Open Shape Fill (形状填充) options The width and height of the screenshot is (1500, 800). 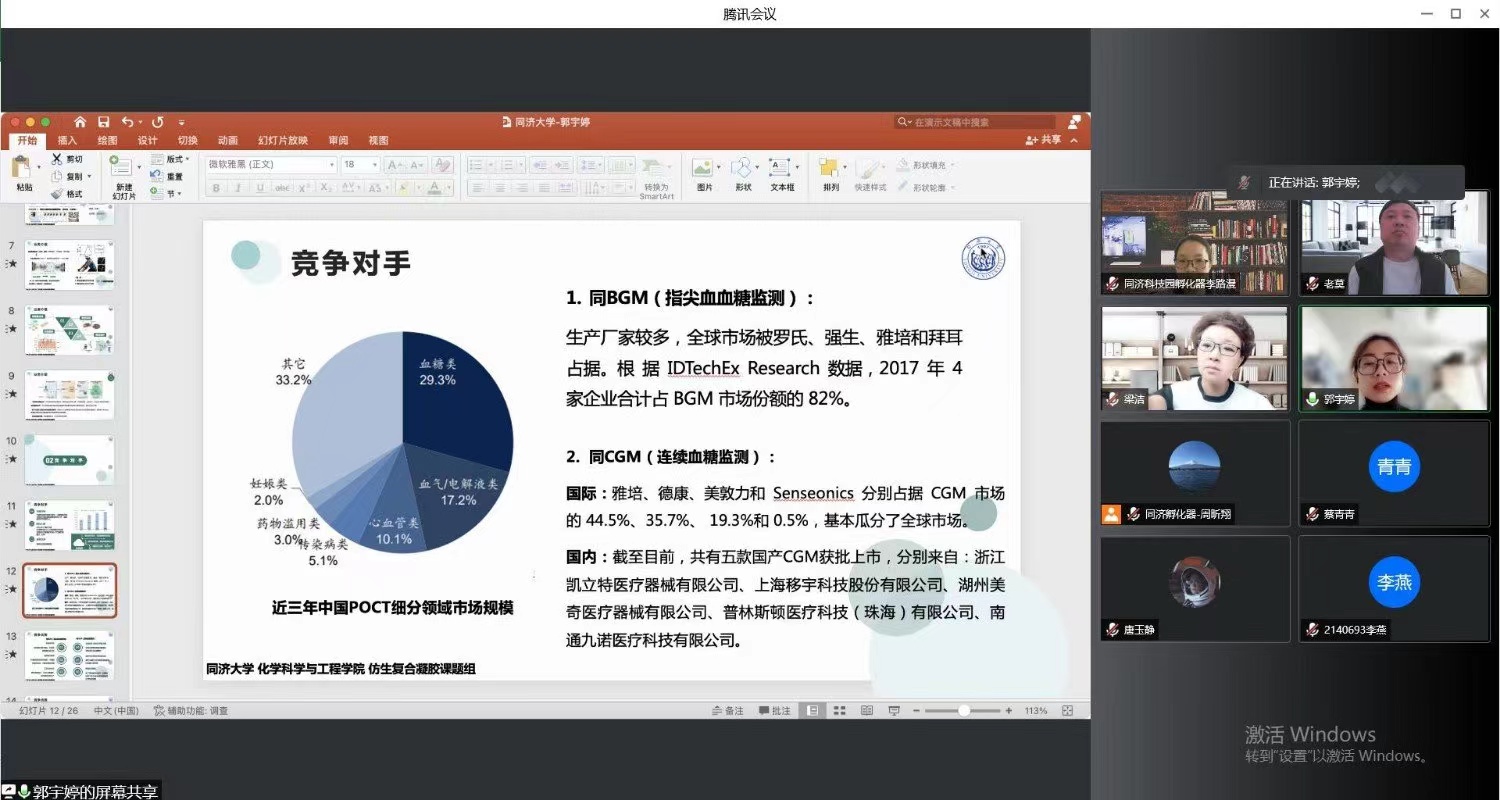[x=925, y=165]
